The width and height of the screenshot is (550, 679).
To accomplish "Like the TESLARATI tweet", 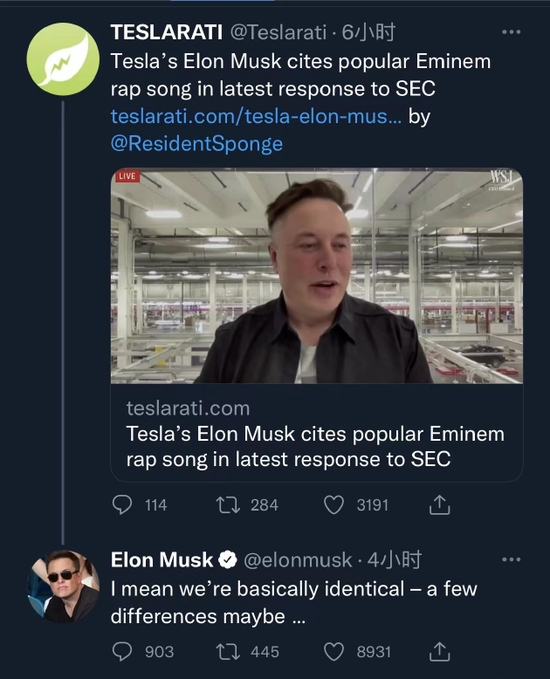I will coord(334,505).
